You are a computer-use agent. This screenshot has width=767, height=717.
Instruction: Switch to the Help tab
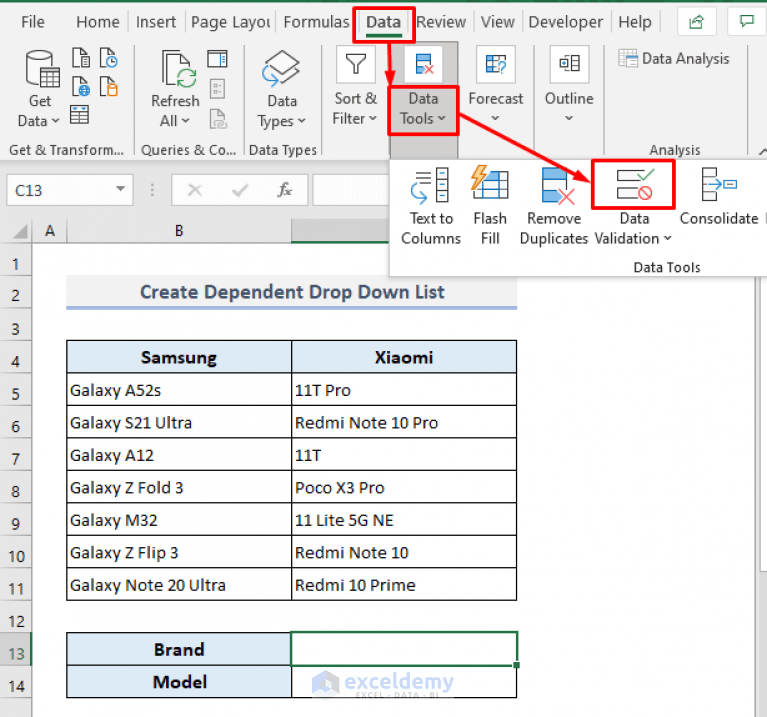(x=634, y=22)
